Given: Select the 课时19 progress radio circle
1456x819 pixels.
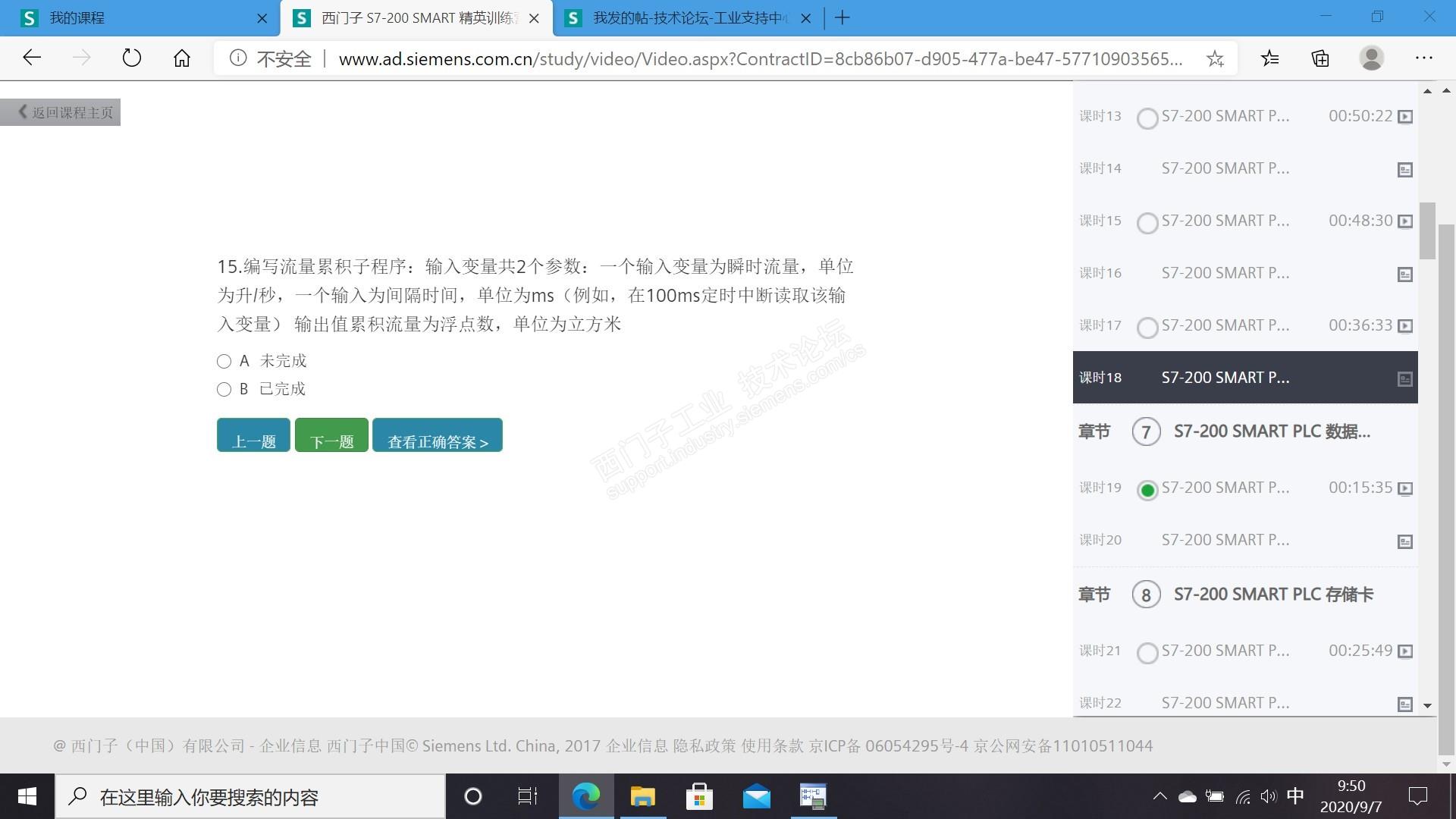Looking at the screenshot, I should tap(1147, 491).
